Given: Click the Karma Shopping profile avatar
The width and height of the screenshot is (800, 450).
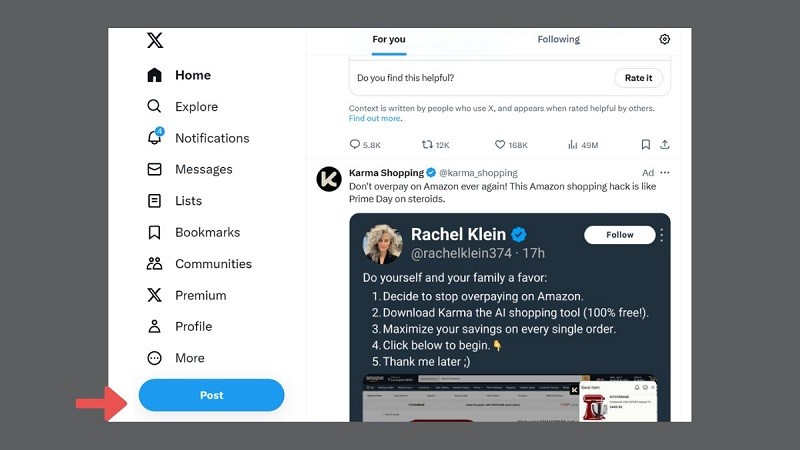Looking at the screenshot, I should 329,179.
